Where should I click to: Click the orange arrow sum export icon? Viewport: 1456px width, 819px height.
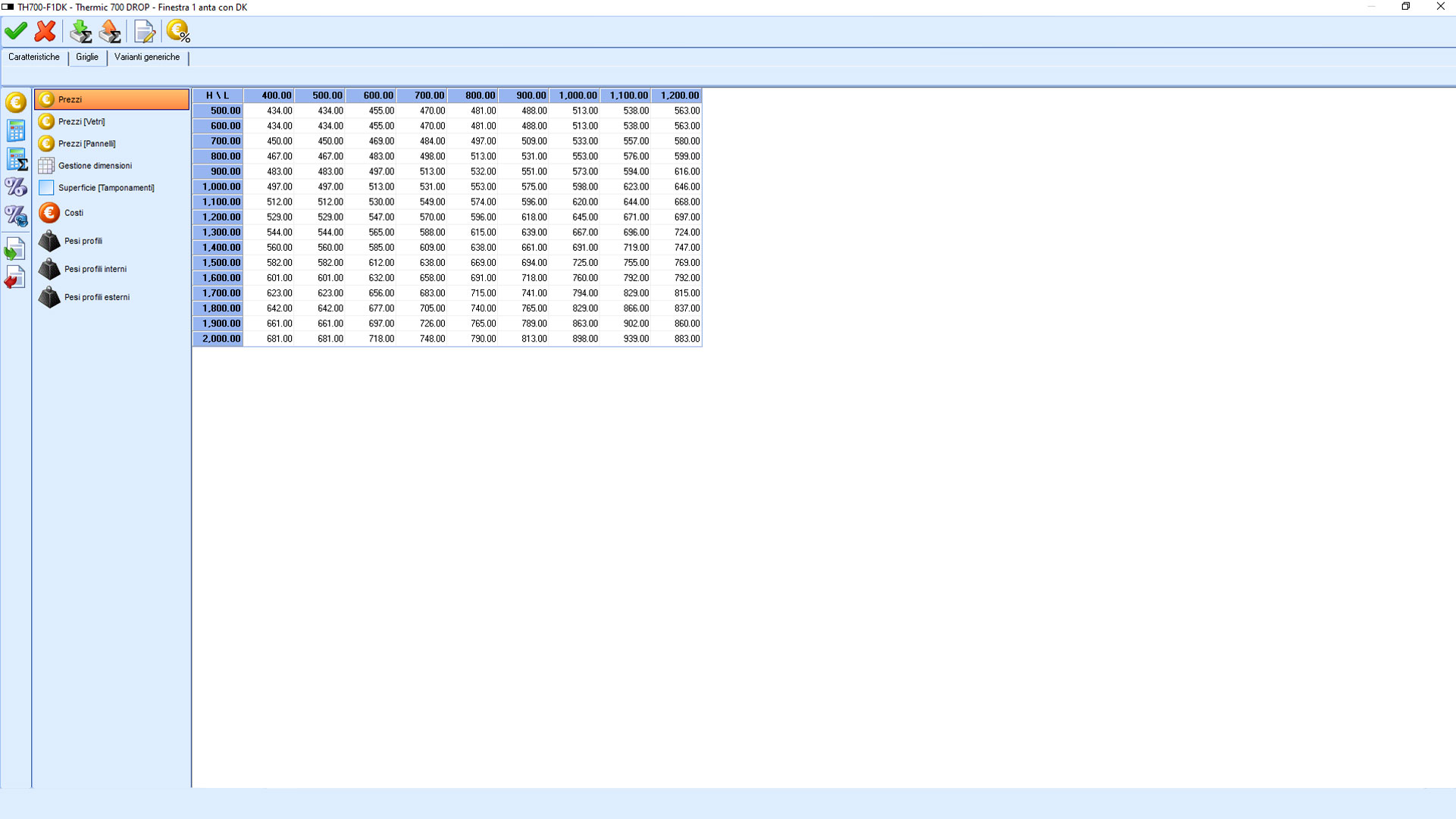pyautogui.click(x=111, y=31)
